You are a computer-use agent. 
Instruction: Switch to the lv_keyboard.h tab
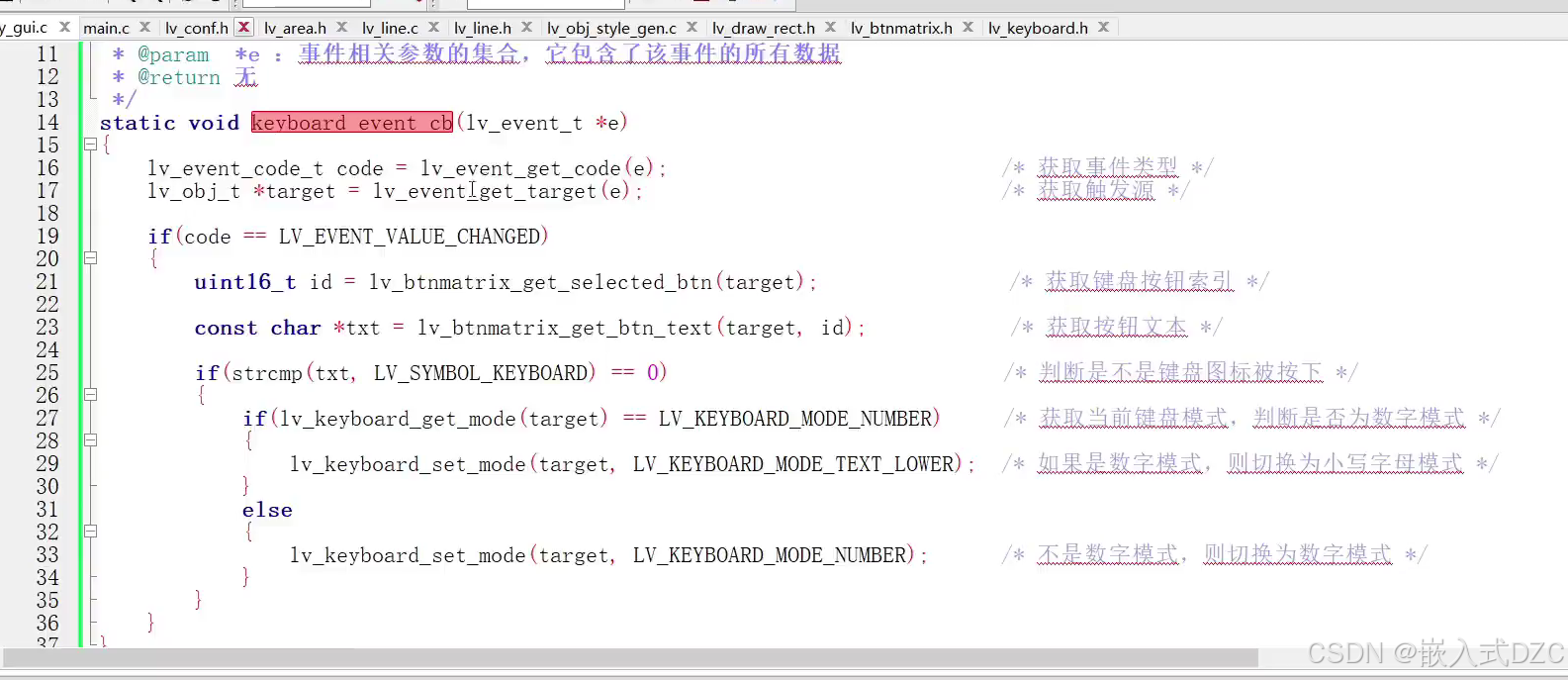pyautogui.click(x=1038, y=28)
